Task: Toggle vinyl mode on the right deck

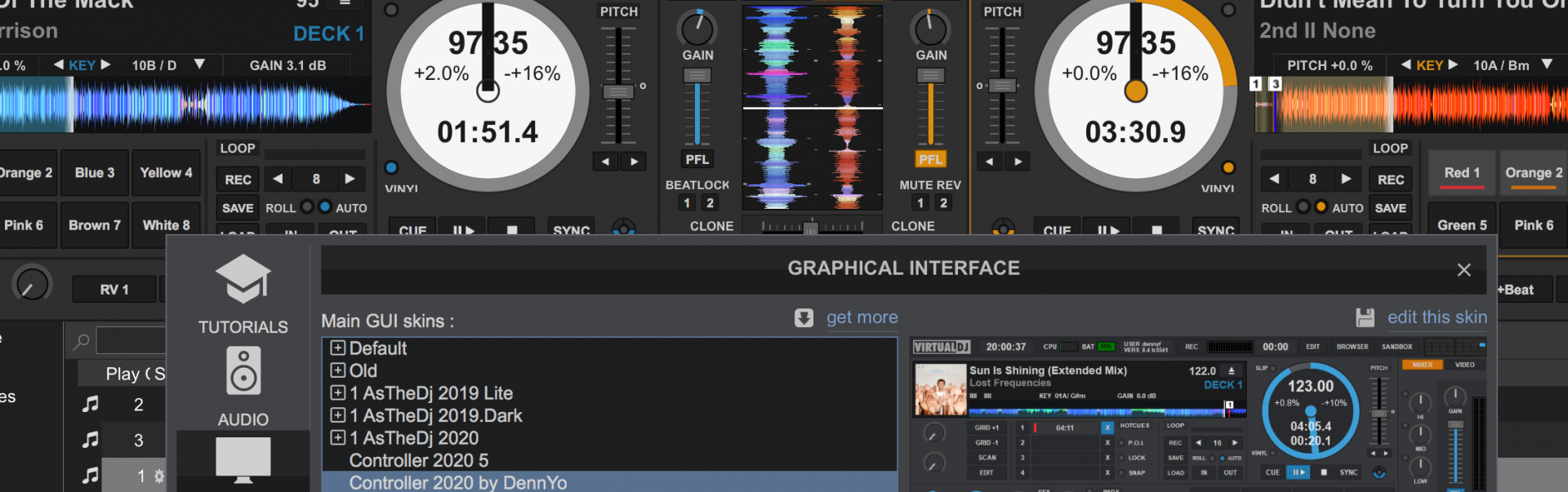Action: coord(1228,168)
